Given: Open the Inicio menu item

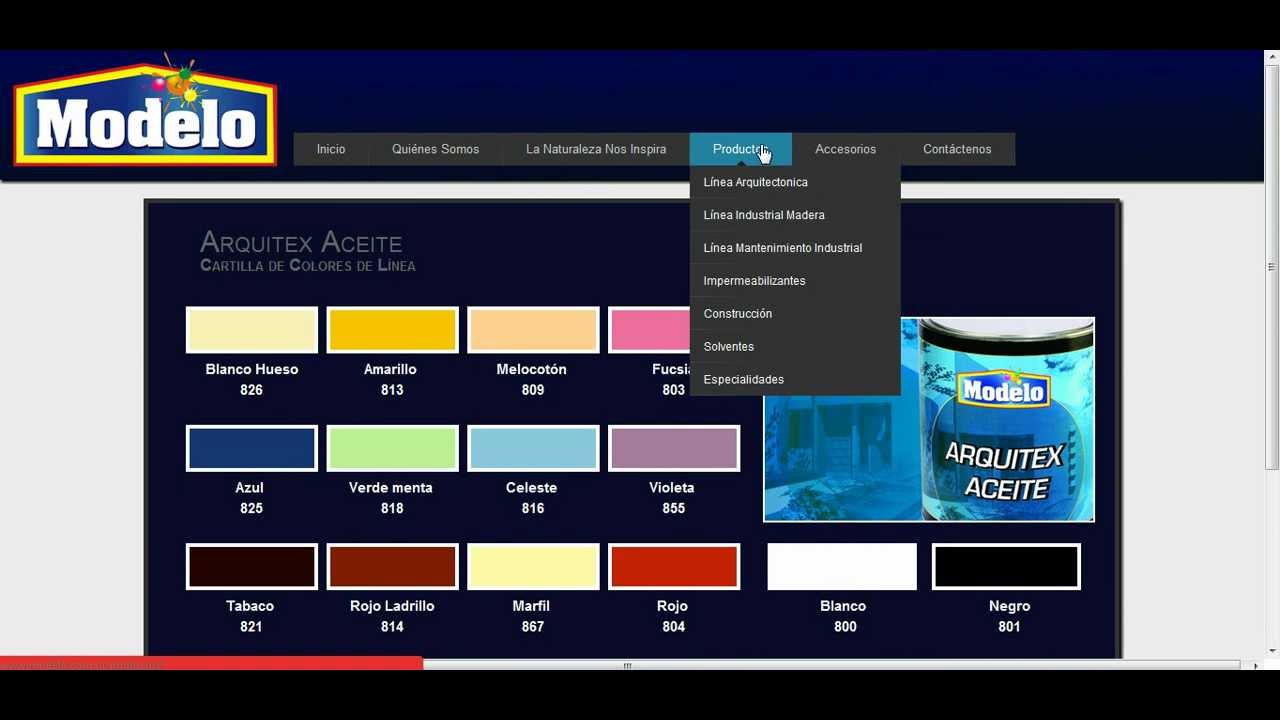Looking at the screenshot, I should 331,149.
